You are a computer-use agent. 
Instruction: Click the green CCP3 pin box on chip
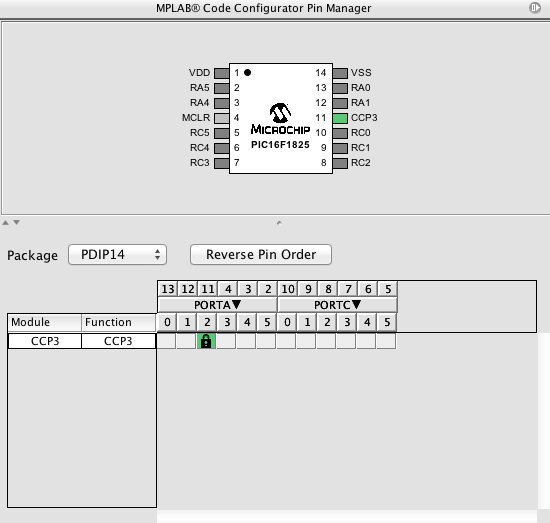(x=340, y=118)
